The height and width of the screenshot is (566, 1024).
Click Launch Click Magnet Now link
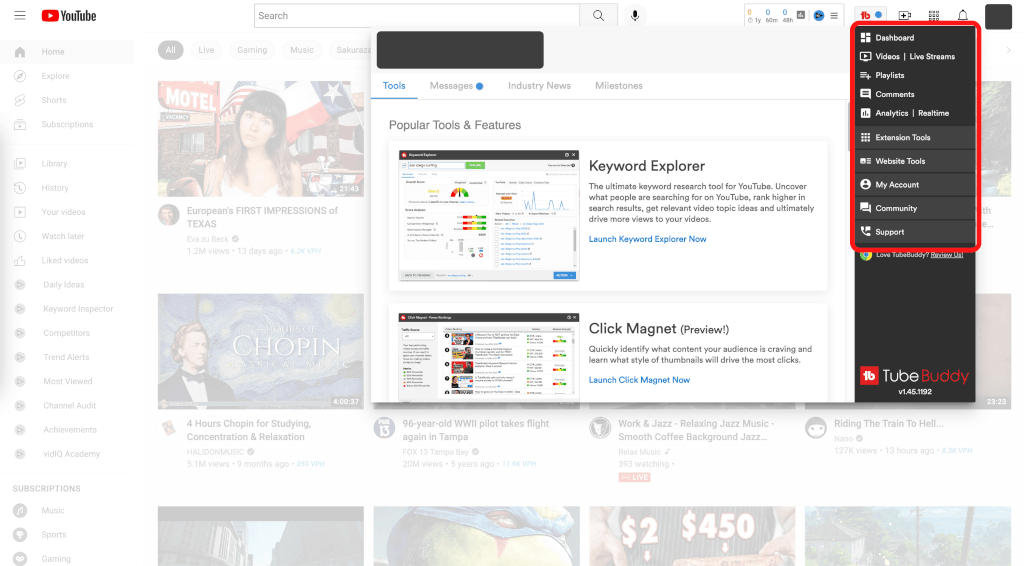coord(639,380)
